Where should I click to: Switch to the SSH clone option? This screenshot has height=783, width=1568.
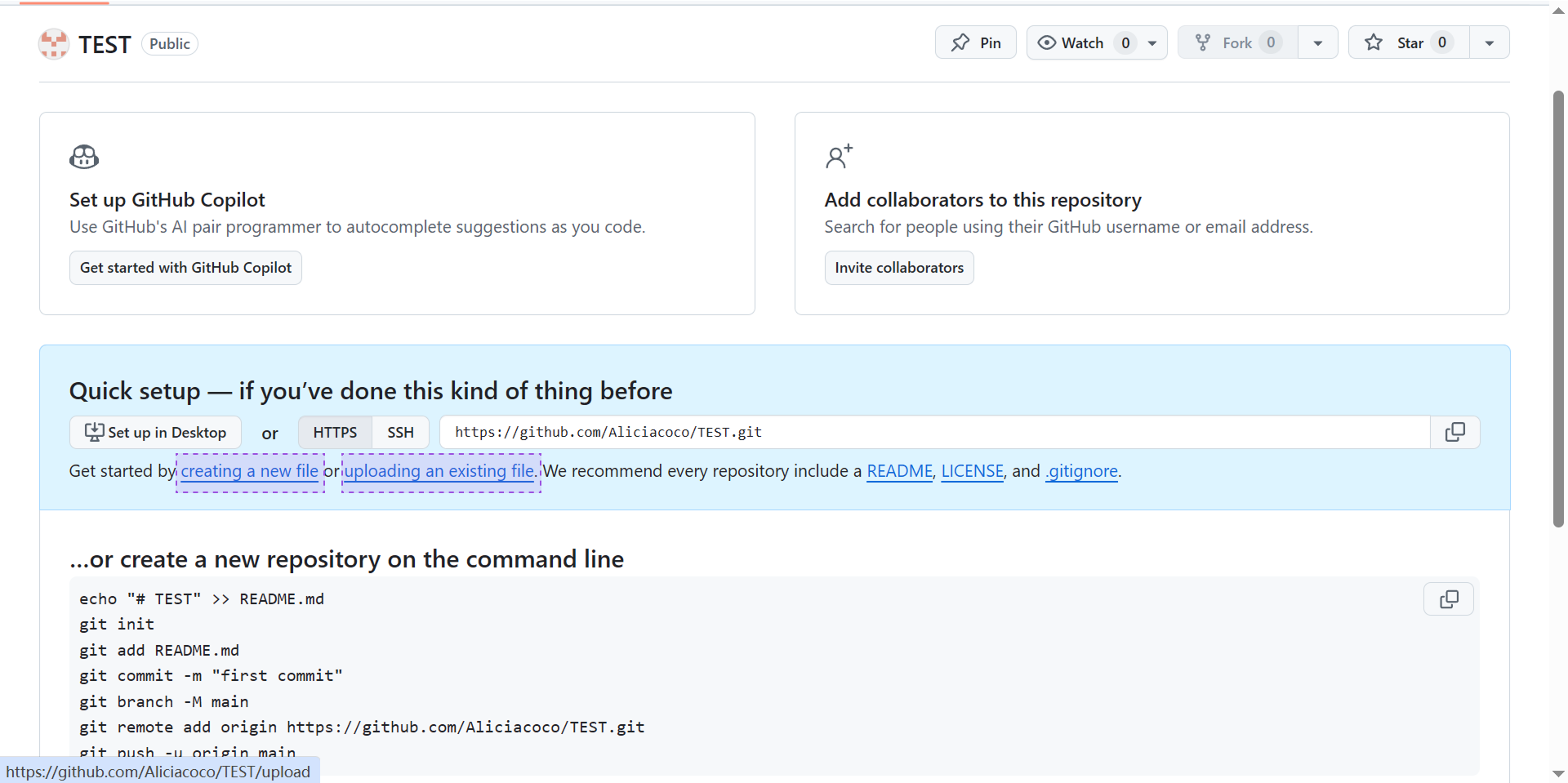pos(400,432)
